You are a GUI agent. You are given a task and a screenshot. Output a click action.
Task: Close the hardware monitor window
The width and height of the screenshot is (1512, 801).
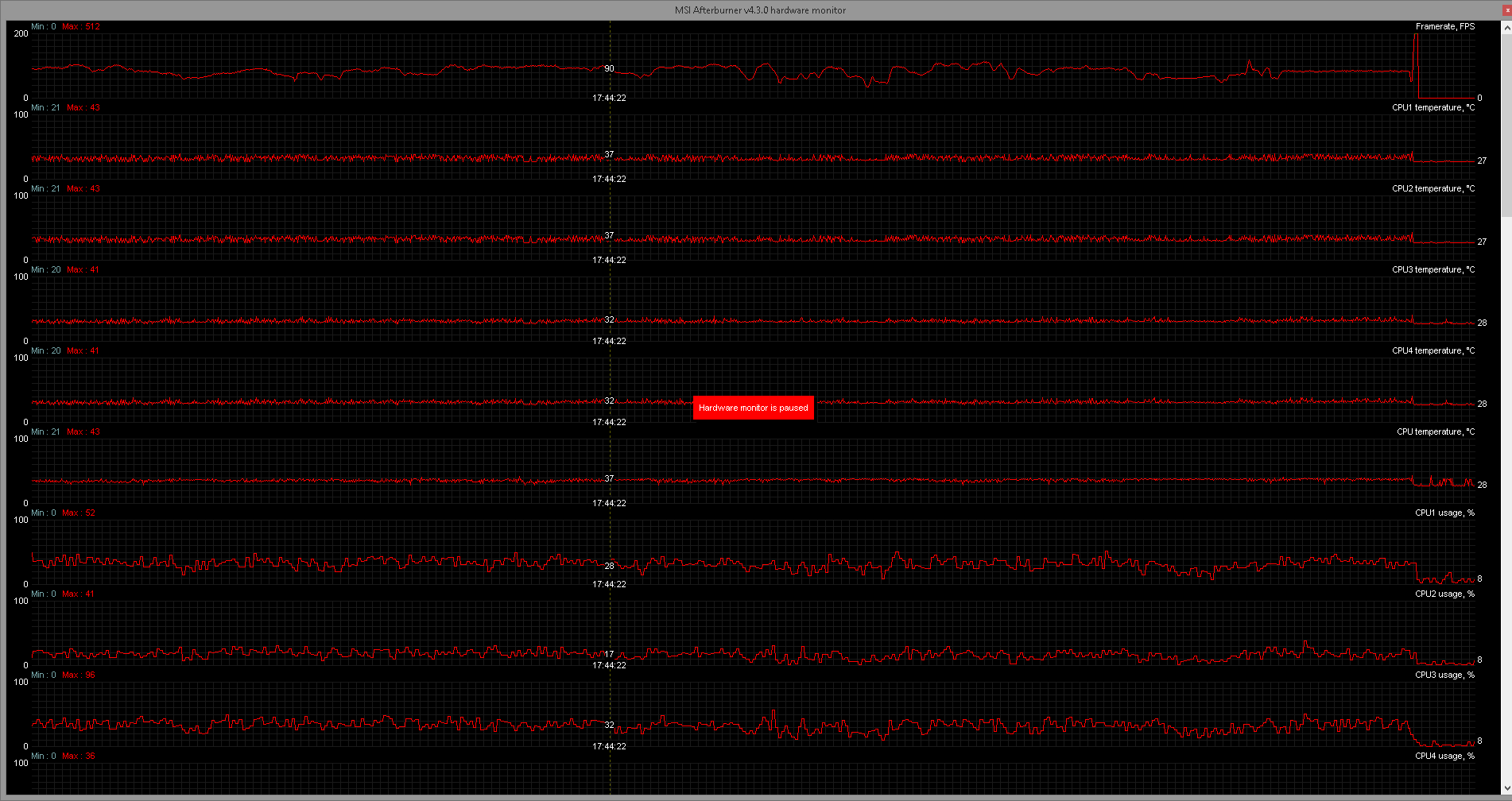click(1506, 10)
